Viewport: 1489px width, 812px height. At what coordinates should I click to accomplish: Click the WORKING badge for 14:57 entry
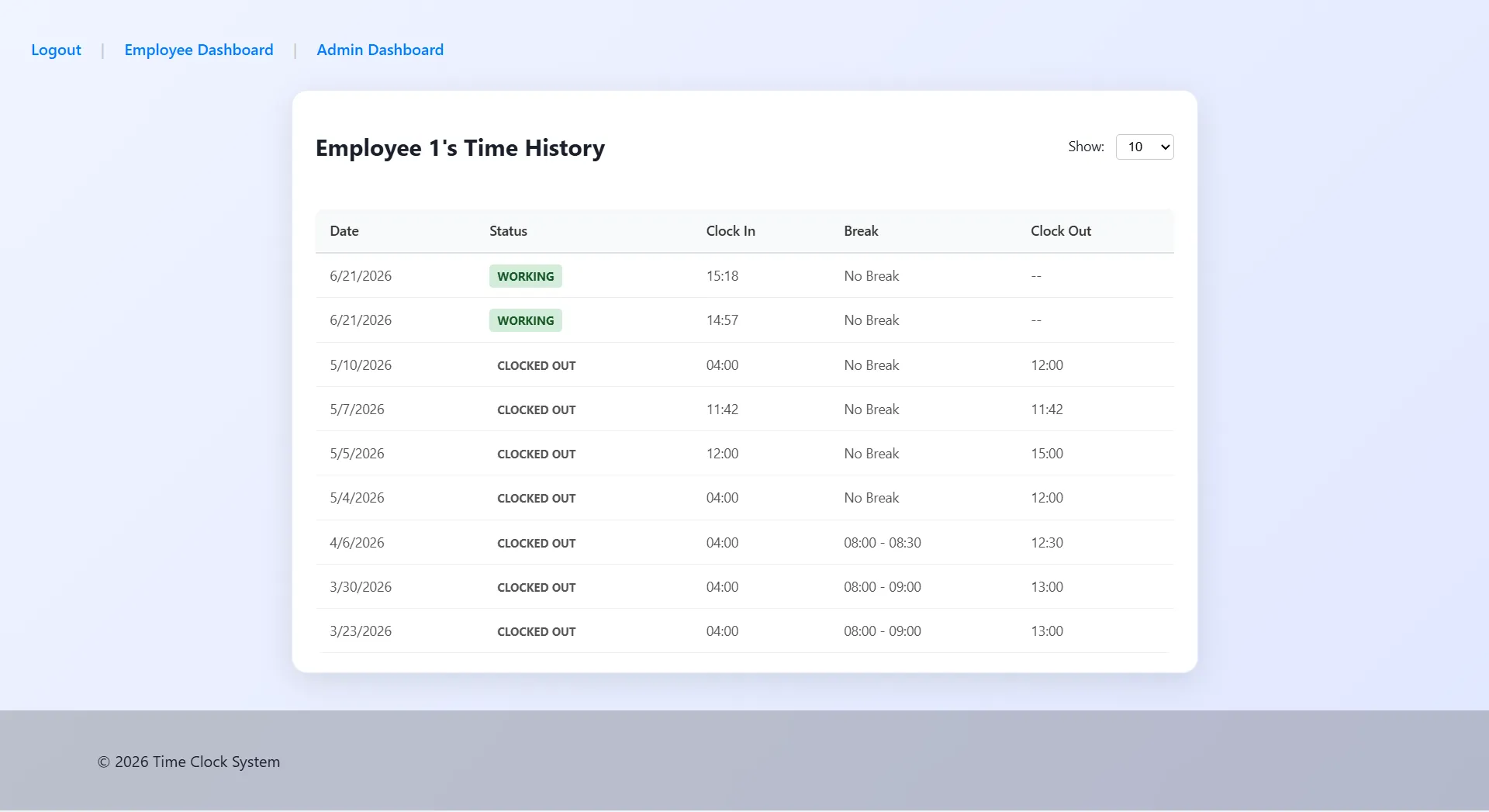[x=525, y=320]
